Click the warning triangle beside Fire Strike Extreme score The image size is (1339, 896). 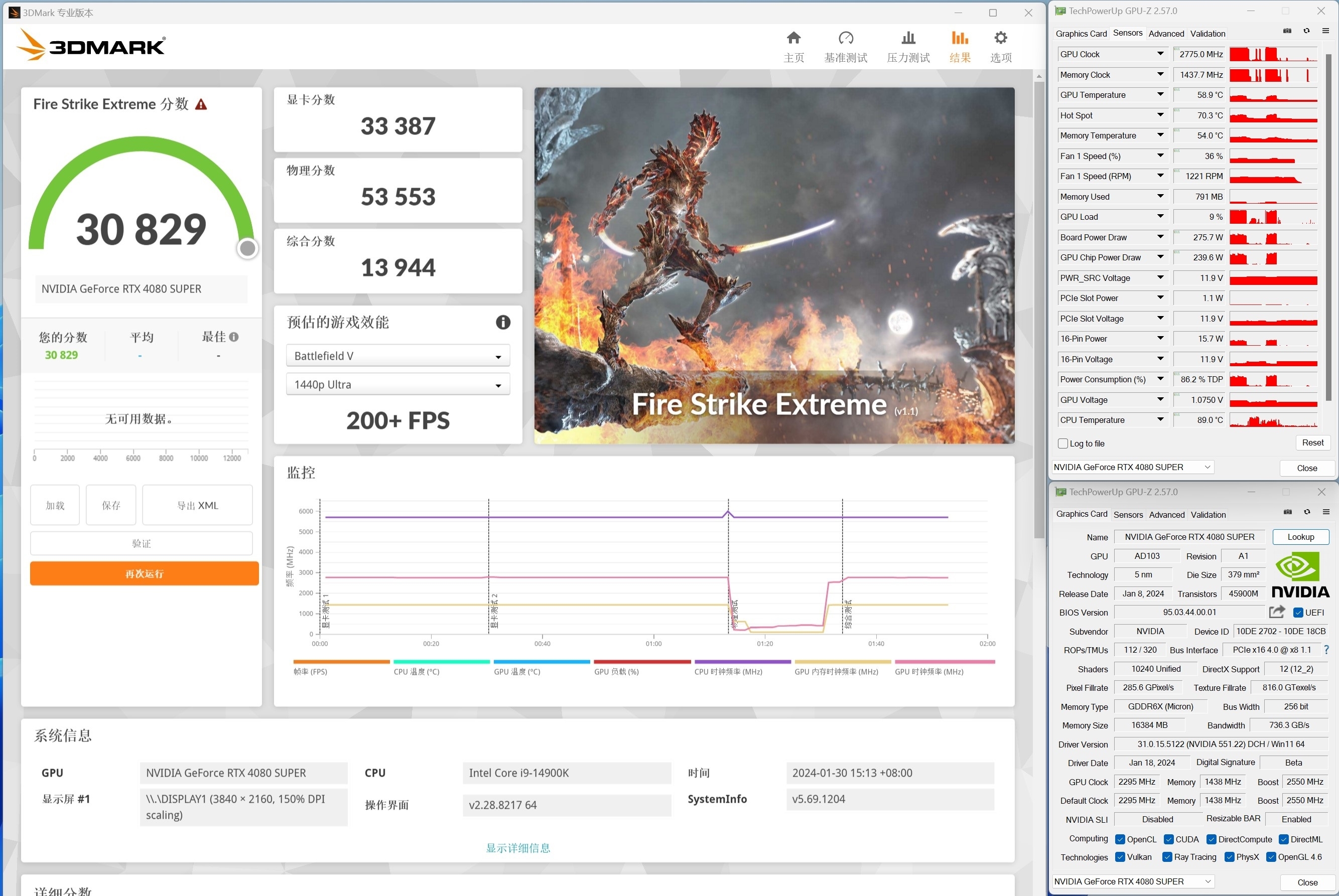click(201, 104)
